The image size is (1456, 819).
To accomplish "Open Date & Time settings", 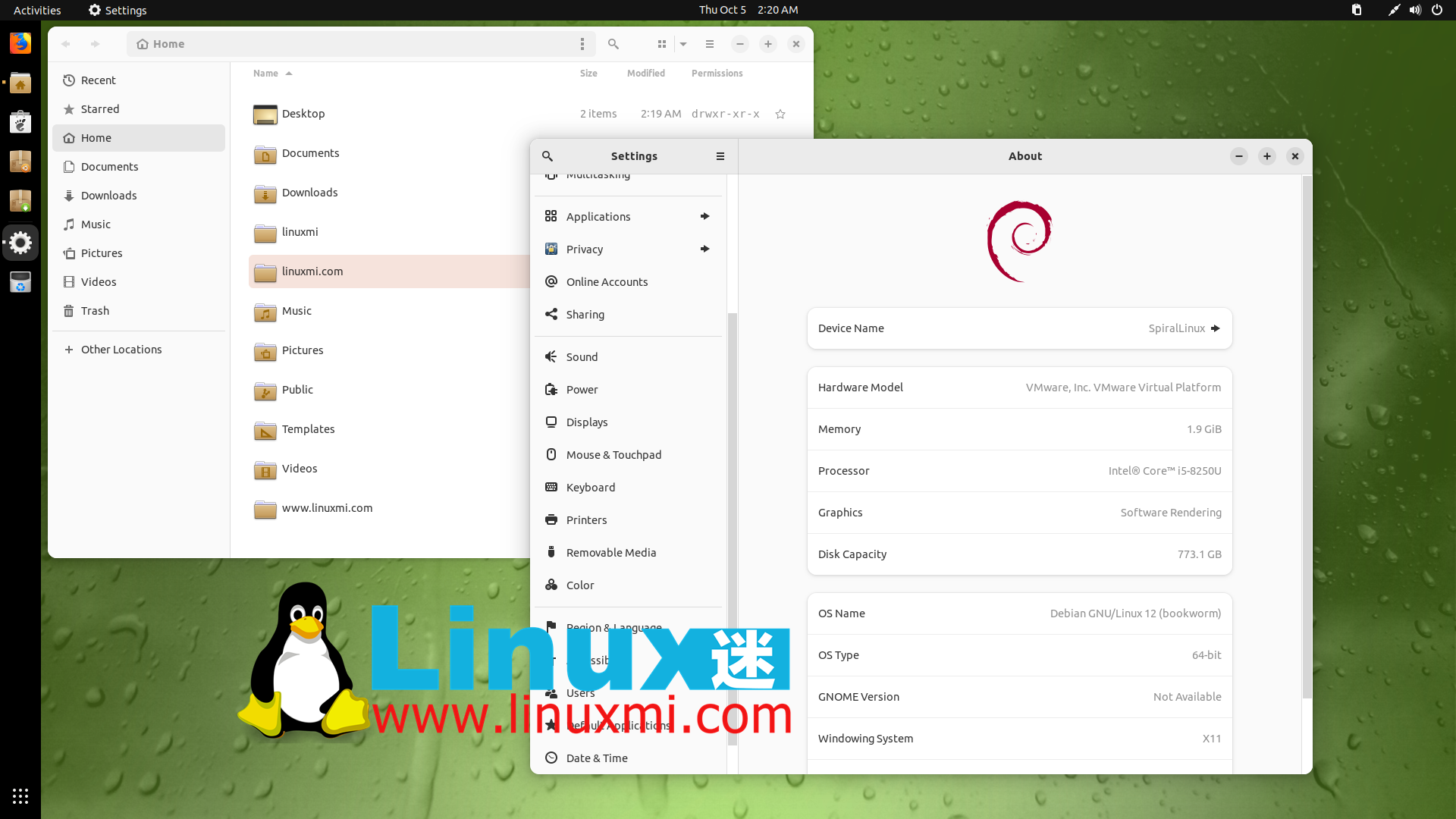I will point(628,758).
